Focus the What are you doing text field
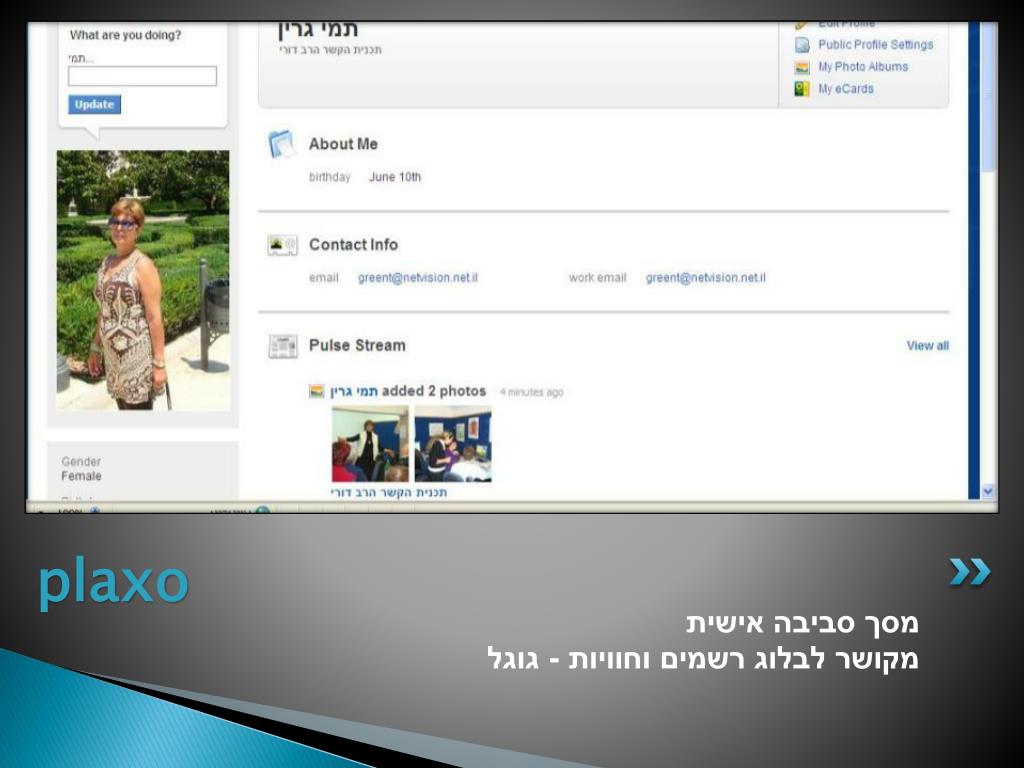 [x=142, y=76]
